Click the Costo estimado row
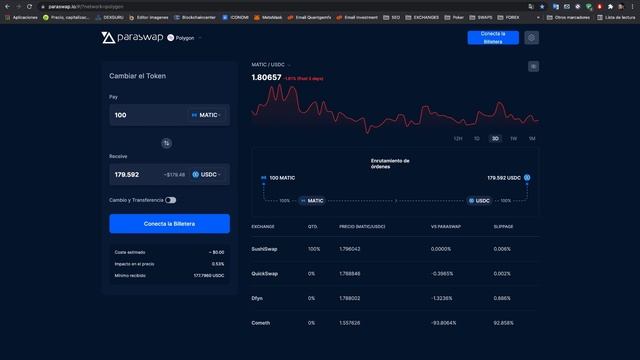Viewport: 640px width, 360px height. pyautogui.click(x=169, y=252)
